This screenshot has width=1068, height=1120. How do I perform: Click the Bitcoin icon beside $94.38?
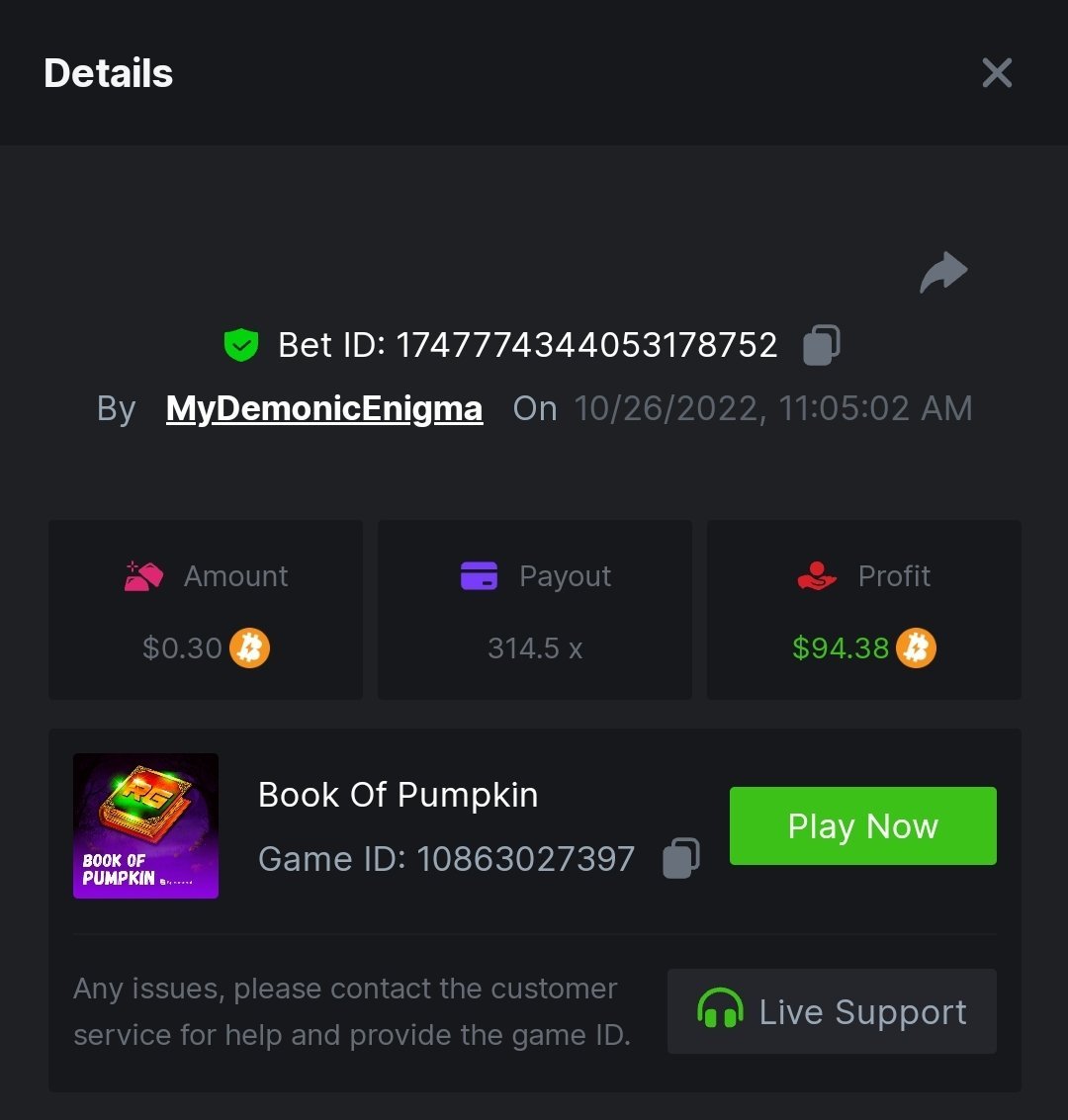[x=916, y=648]
